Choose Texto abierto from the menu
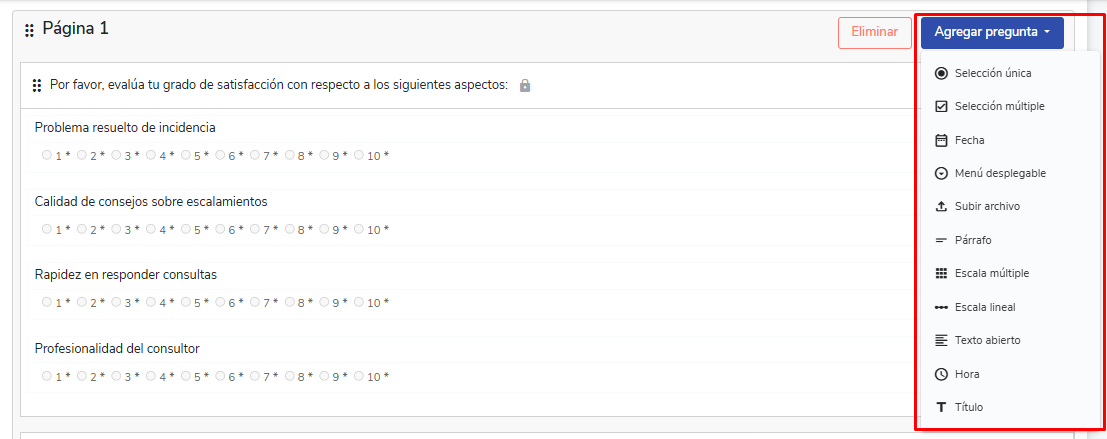The height and width of the screenshot is (439, 1107). coord(987,340)
